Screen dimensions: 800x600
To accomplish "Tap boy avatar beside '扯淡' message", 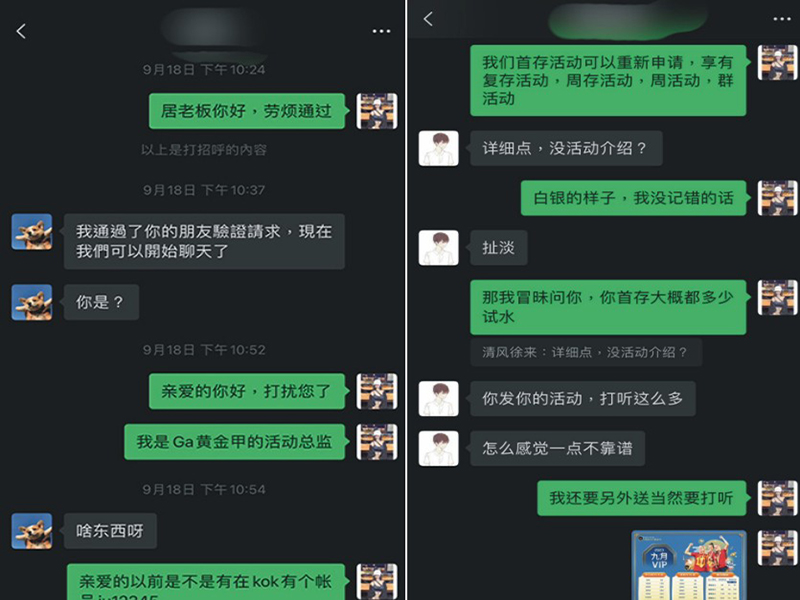I will click(x=439, y=248).
